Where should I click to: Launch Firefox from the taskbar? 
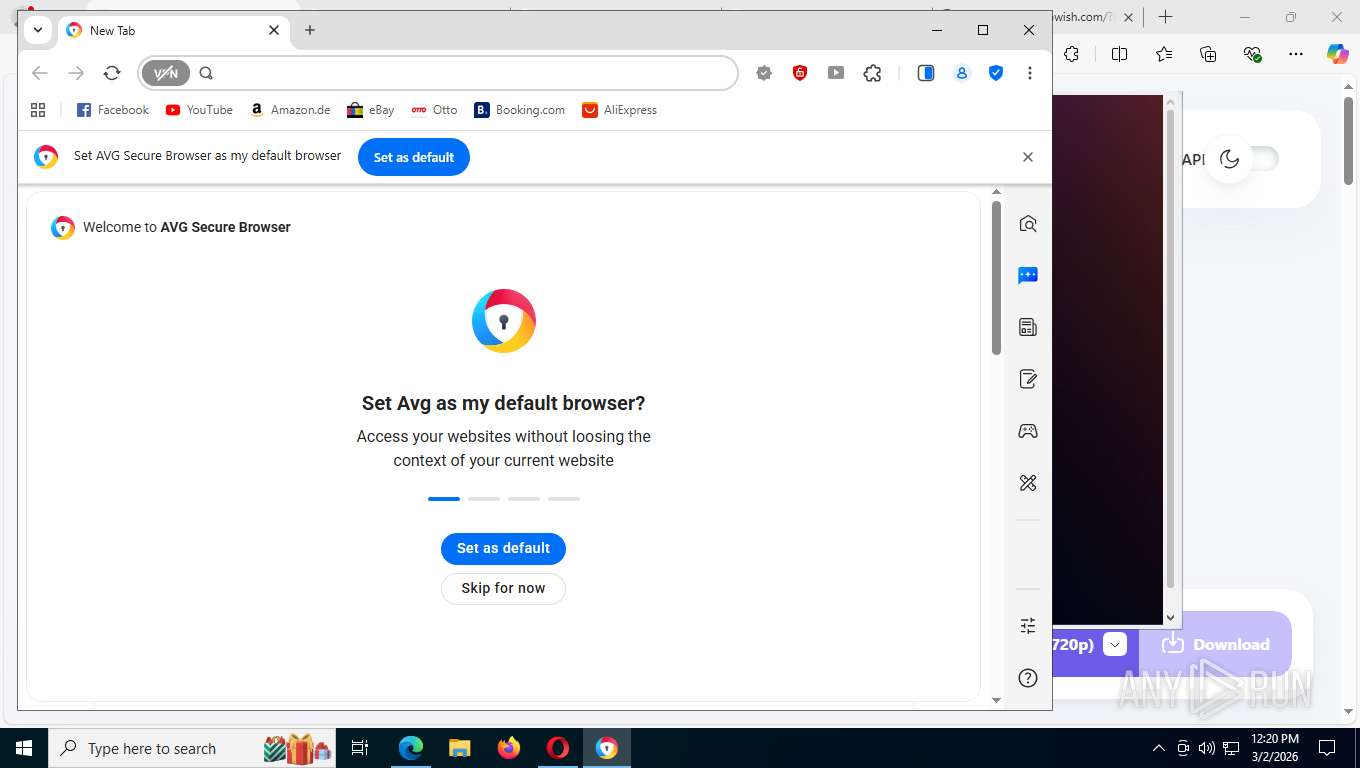[509, 748]
